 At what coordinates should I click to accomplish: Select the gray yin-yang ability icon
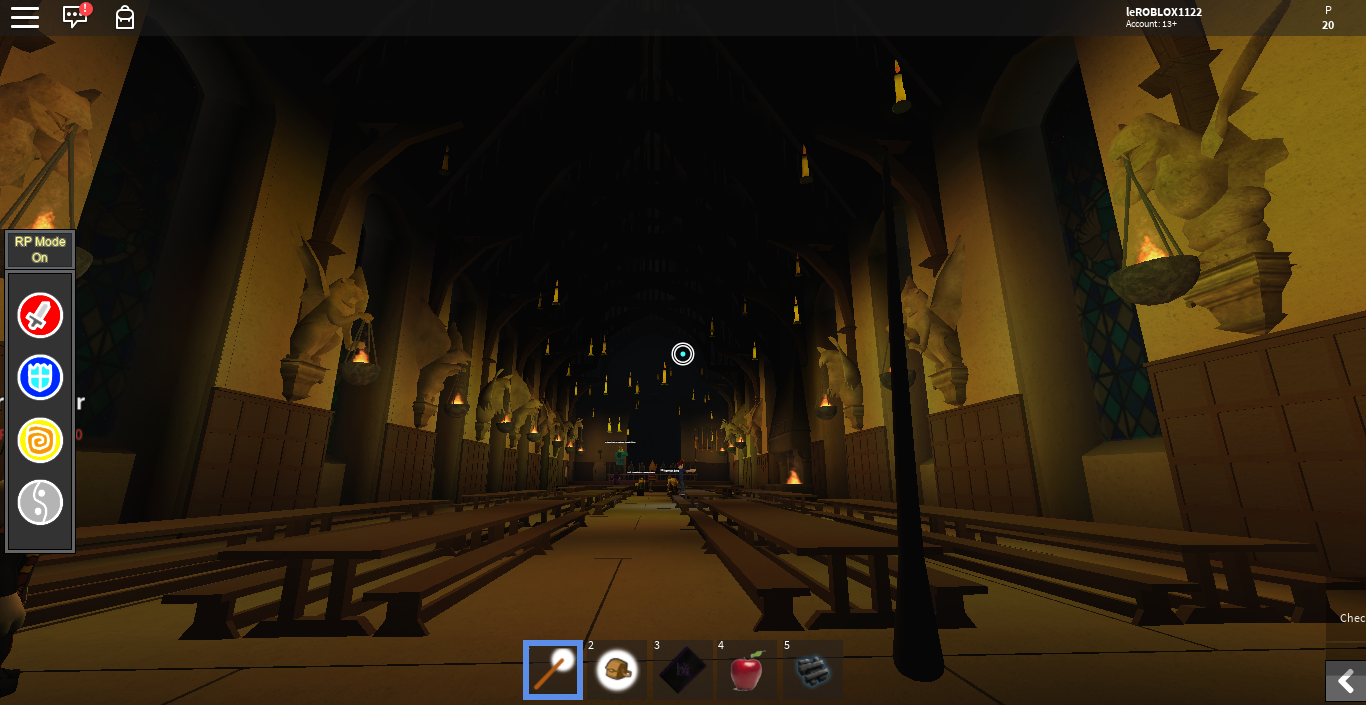[x=40, y=502]
